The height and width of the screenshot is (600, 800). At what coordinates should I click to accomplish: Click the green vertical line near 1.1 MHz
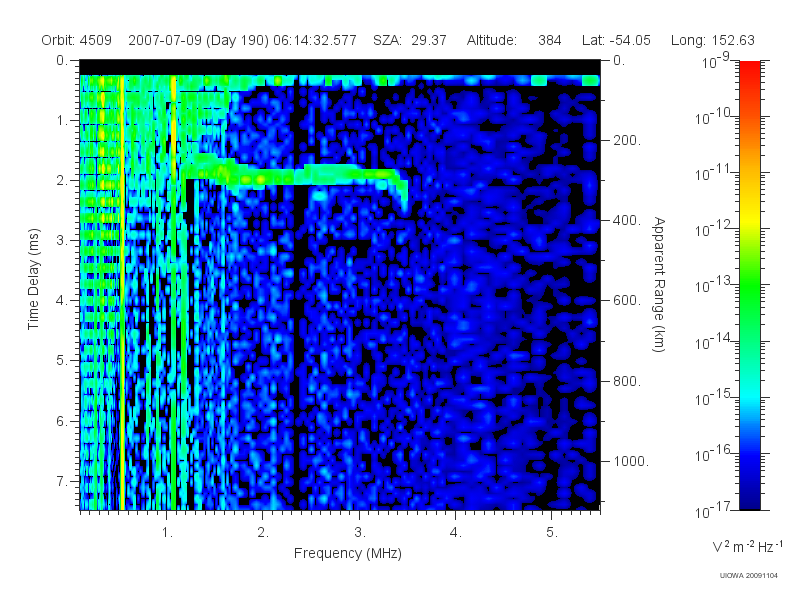coord(173,292)
